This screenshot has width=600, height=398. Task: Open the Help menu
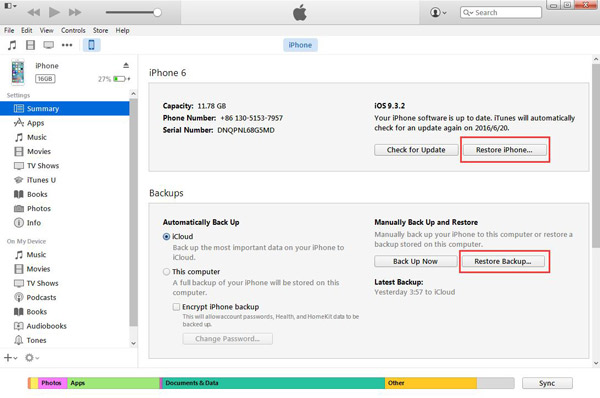coord(122,30)
